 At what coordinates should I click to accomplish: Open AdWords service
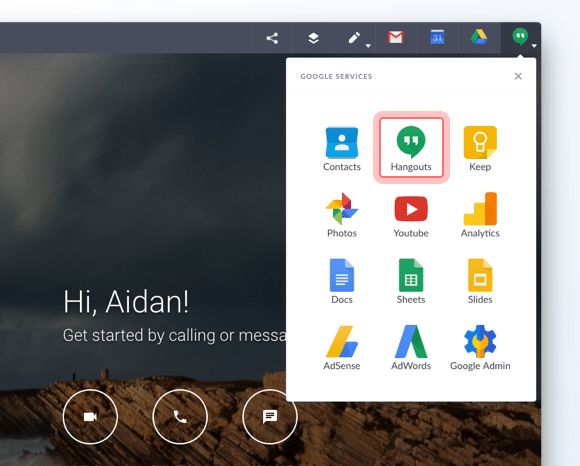pos(411,348)
